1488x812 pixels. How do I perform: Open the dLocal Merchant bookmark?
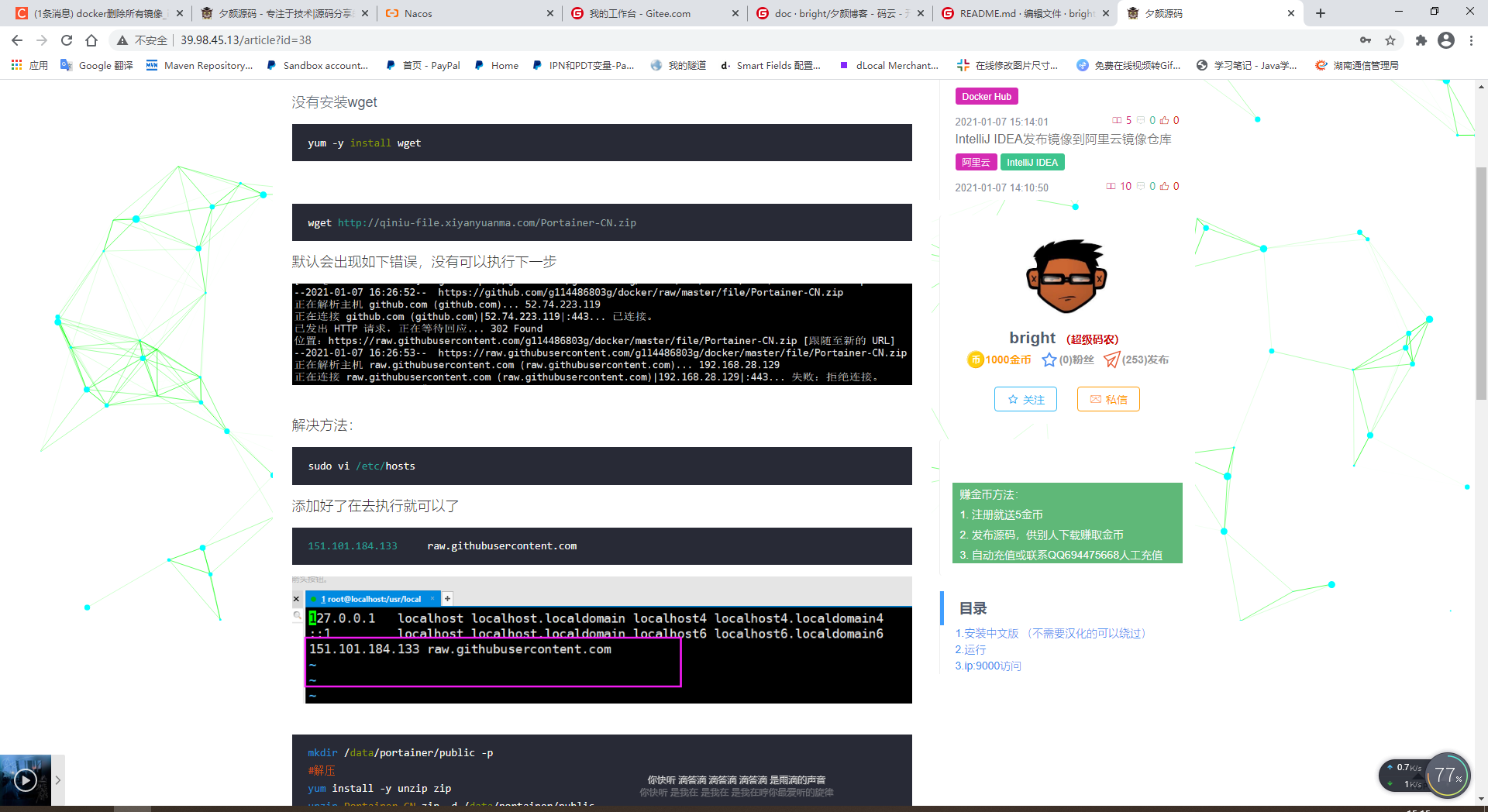point(889,65)
